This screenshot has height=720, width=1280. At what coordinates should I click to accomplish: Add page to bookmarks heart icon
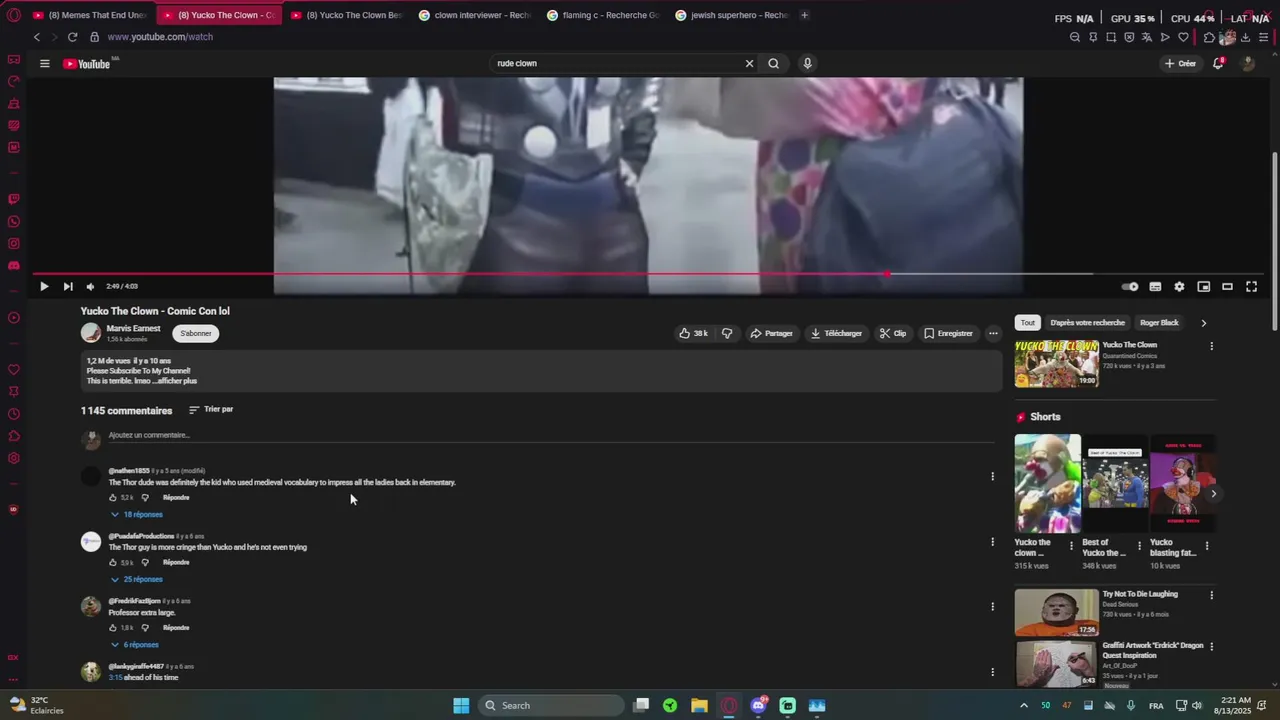coord(1184,37)
